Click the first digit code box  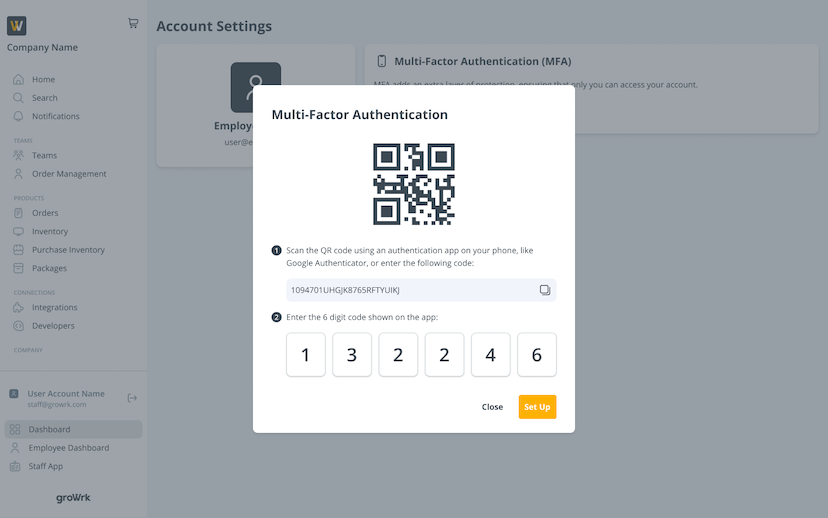(x=306, y=355)
